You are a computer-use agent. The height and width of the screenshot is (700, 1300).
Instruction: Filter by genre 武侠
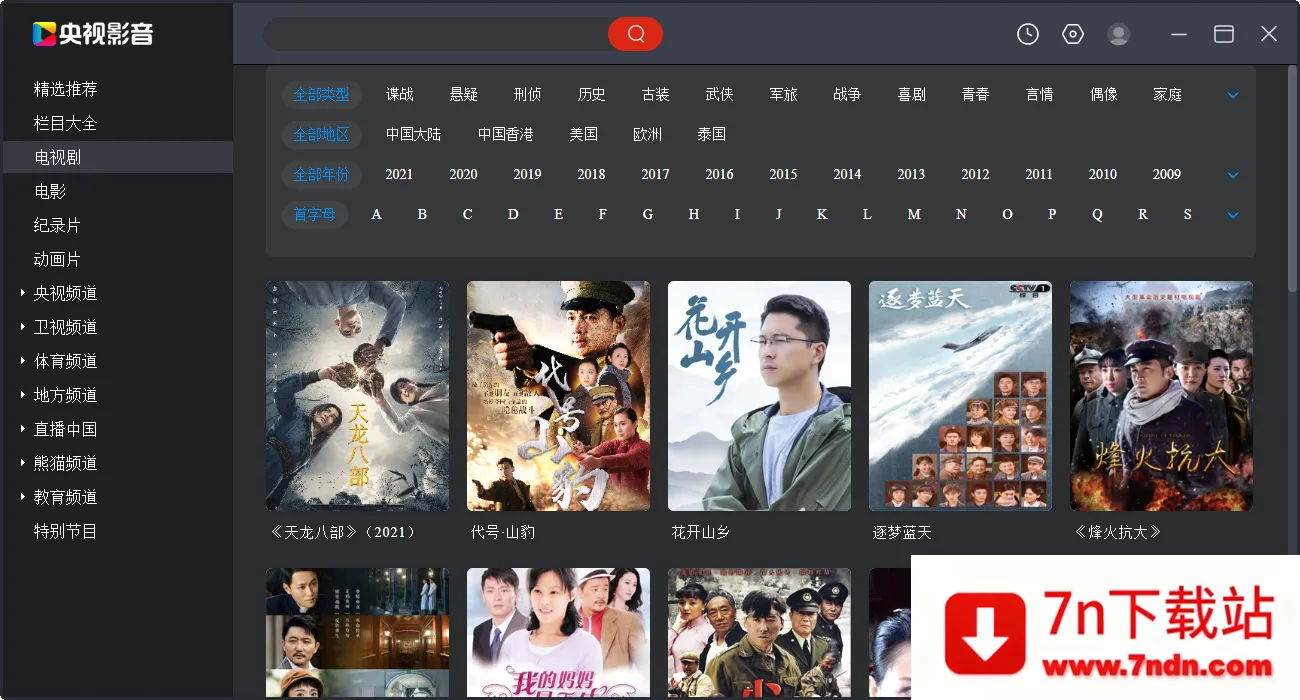coord(720,94)
